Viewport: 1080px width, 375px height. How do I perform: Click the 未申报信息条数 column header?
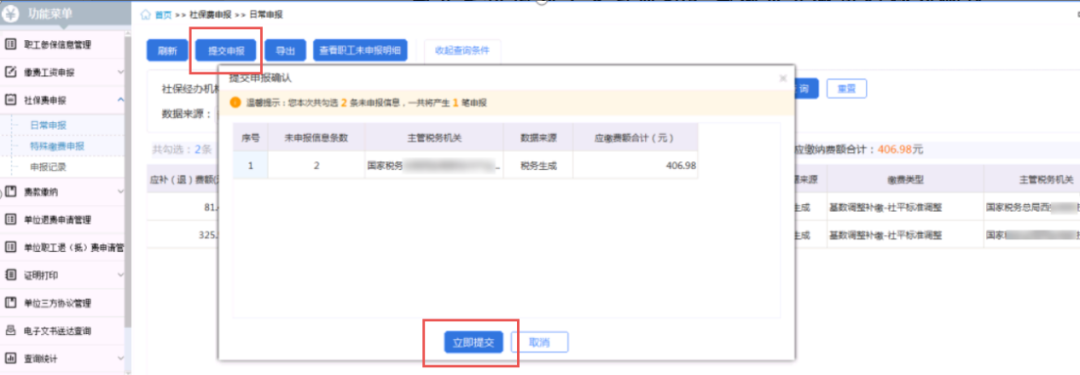coord(317,137)
